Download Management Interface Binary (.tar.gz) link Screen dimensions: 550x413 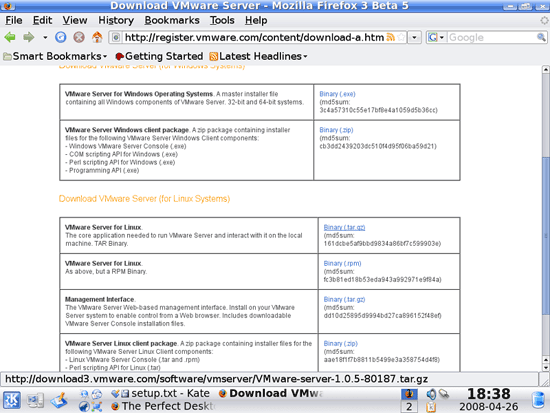(344, 299)
